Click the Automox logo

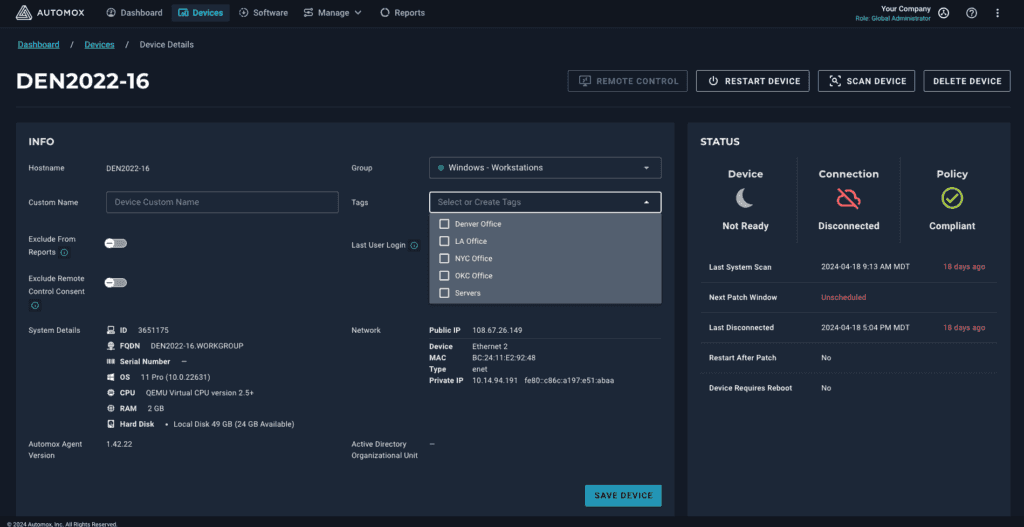point(50,12)
